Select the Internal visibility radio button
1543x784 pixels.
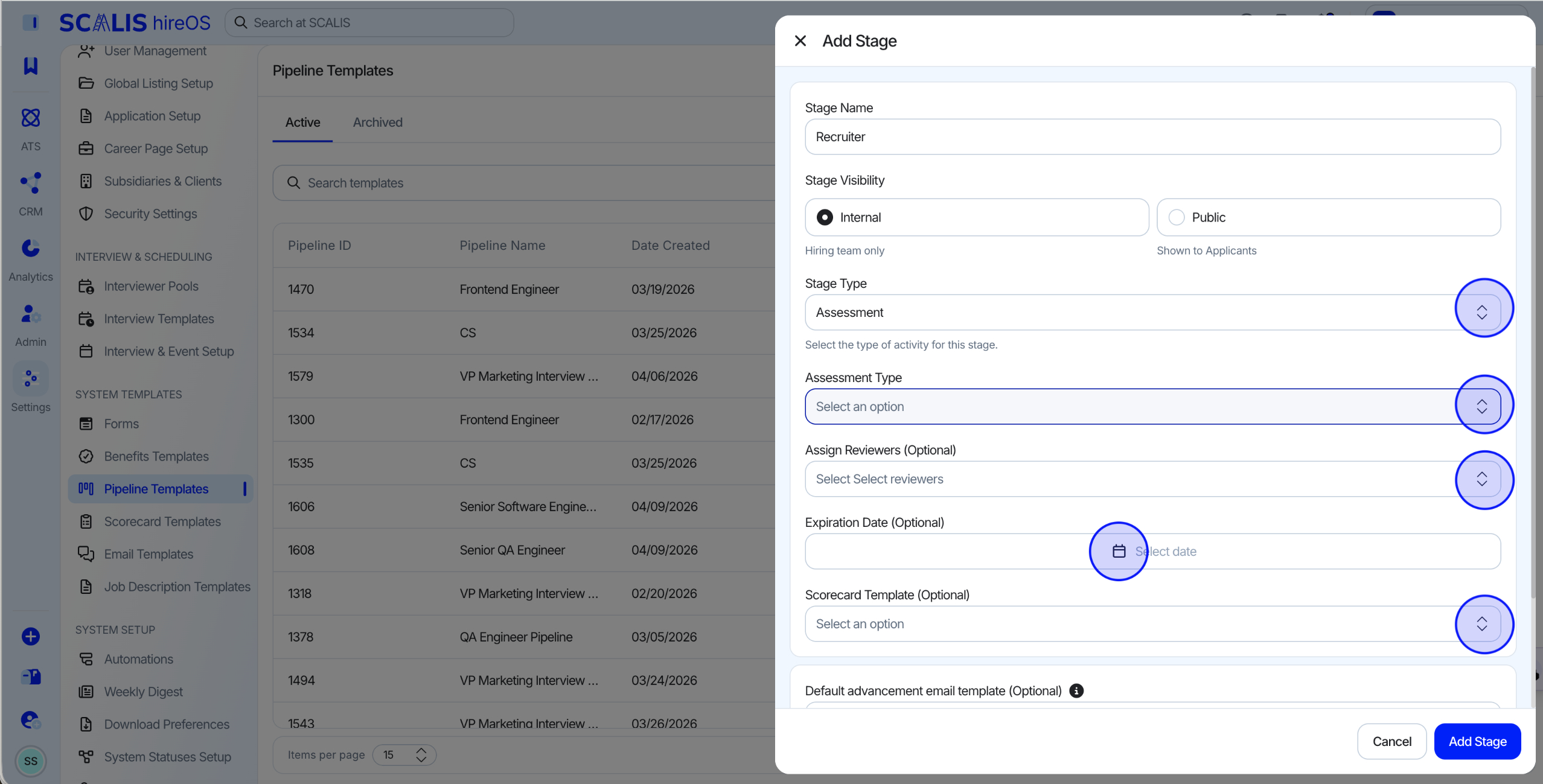pos(825,217)
